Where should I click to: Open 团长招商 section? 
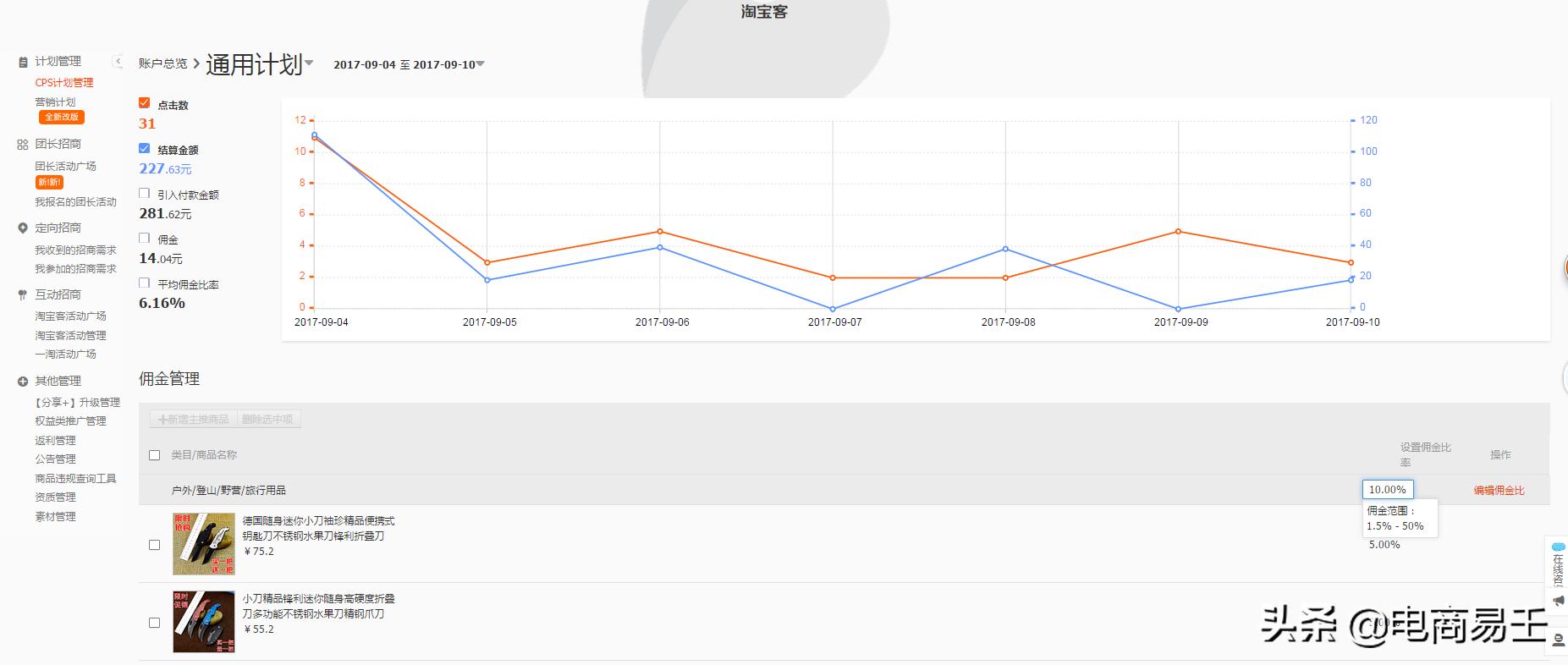coord(58,145)
